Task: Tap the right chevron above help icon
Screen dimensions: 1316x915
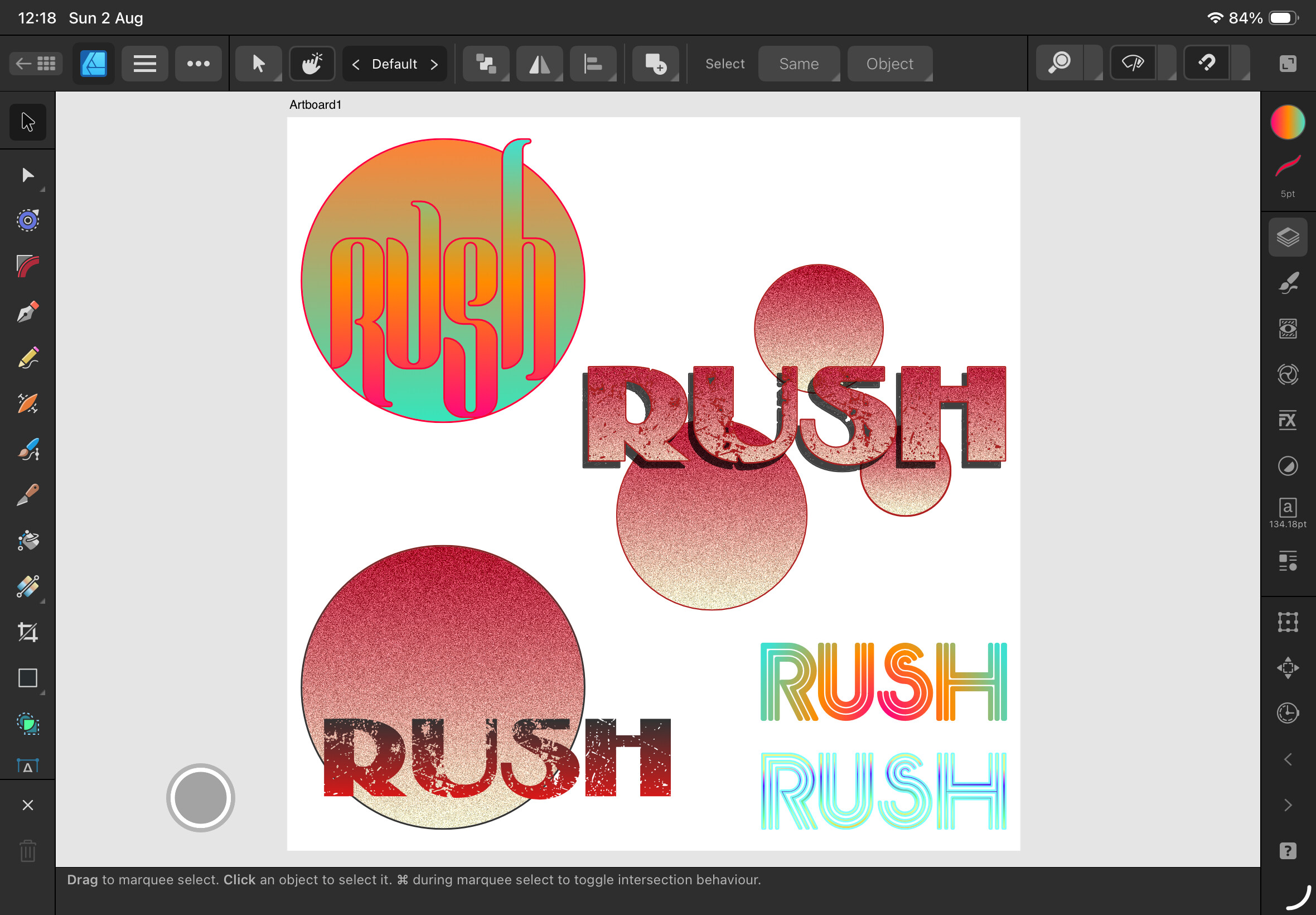Action: pyautogui.click(x=1288, y=805)
